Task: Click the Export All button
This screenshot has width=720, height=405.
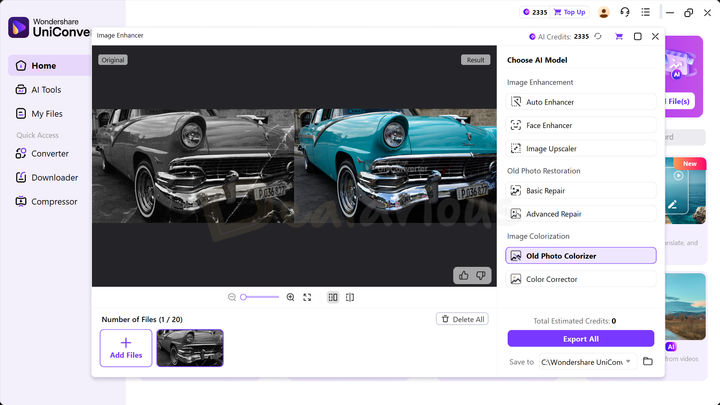Action: pos(581,339)
